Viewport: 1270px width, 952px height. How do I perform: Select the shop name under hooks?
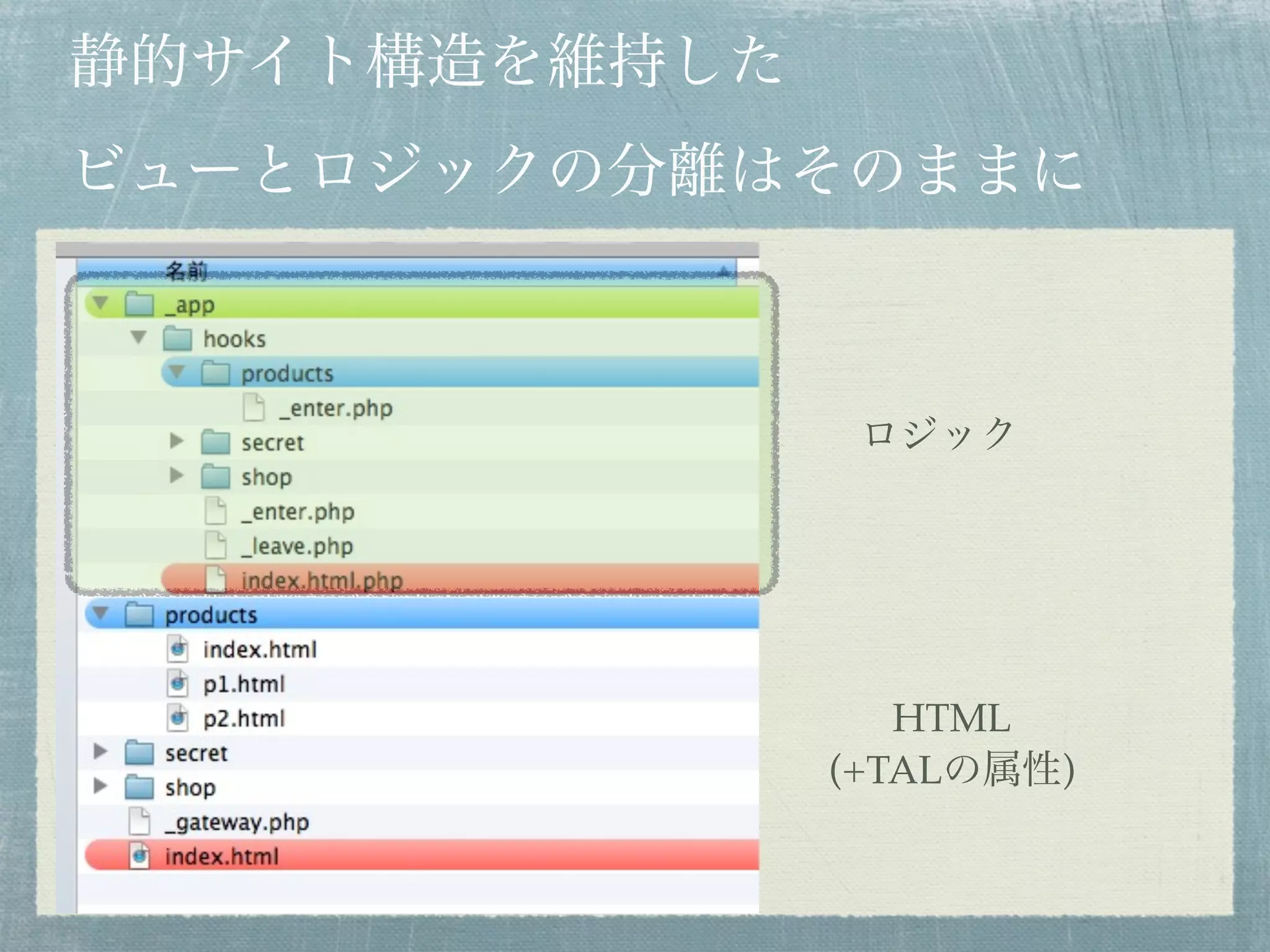[x=267, y=477]
